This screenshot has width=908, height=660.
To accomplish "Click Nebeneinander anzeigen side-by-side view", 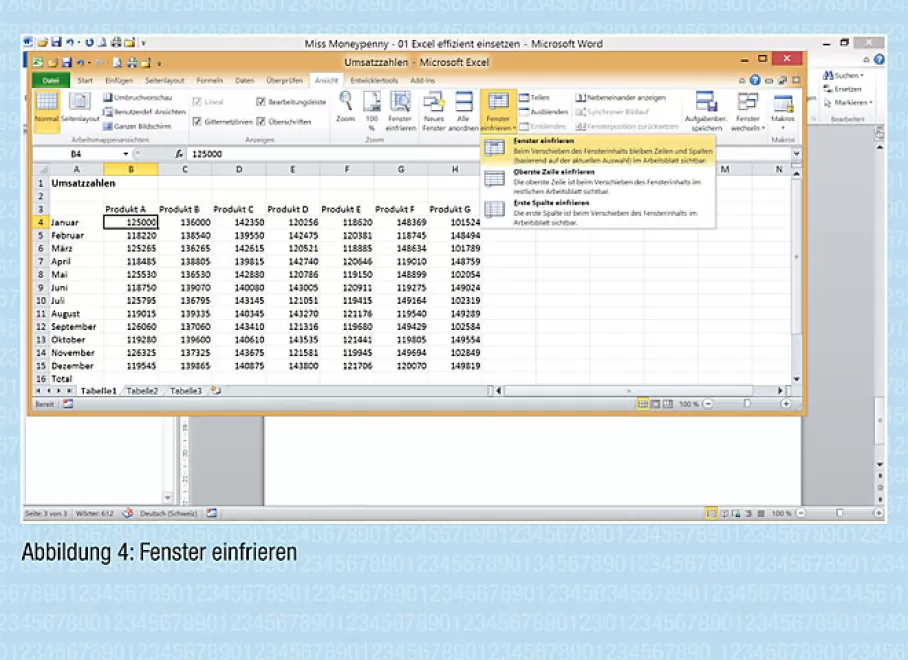I will [x=621, y=97].
